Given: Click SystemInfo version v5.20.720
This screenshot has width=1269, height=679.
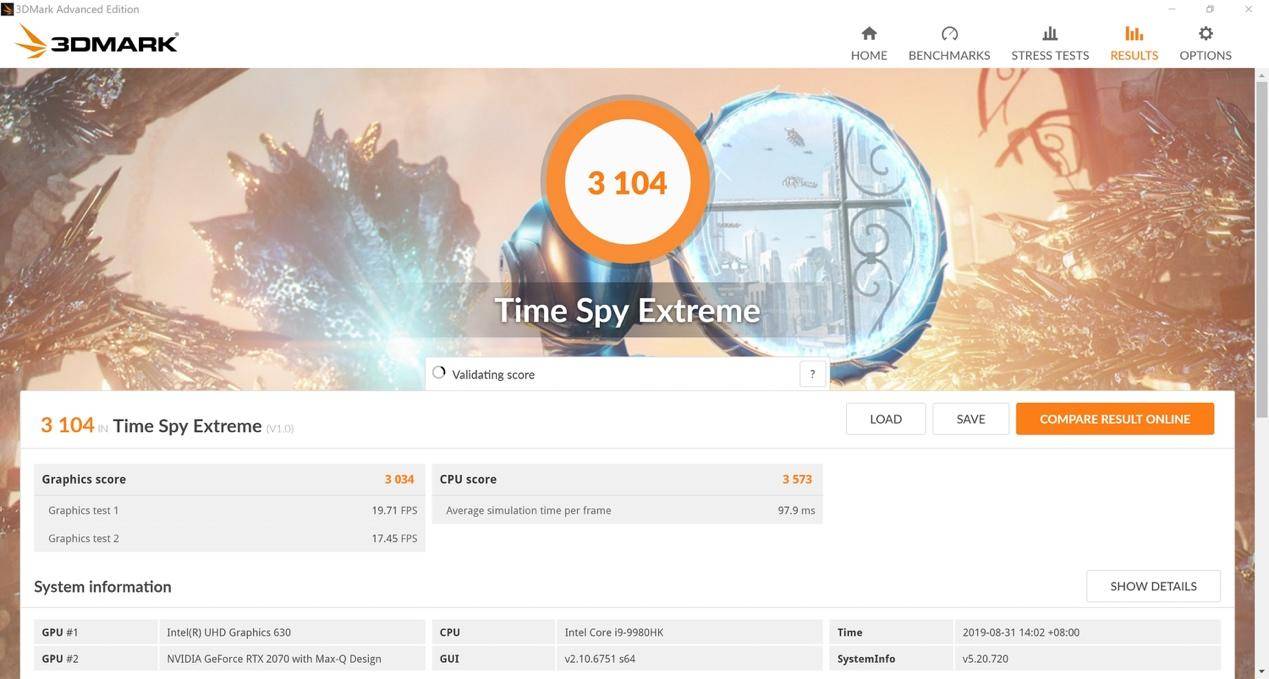Looking at the screenshot, I should click(1087, 659).
